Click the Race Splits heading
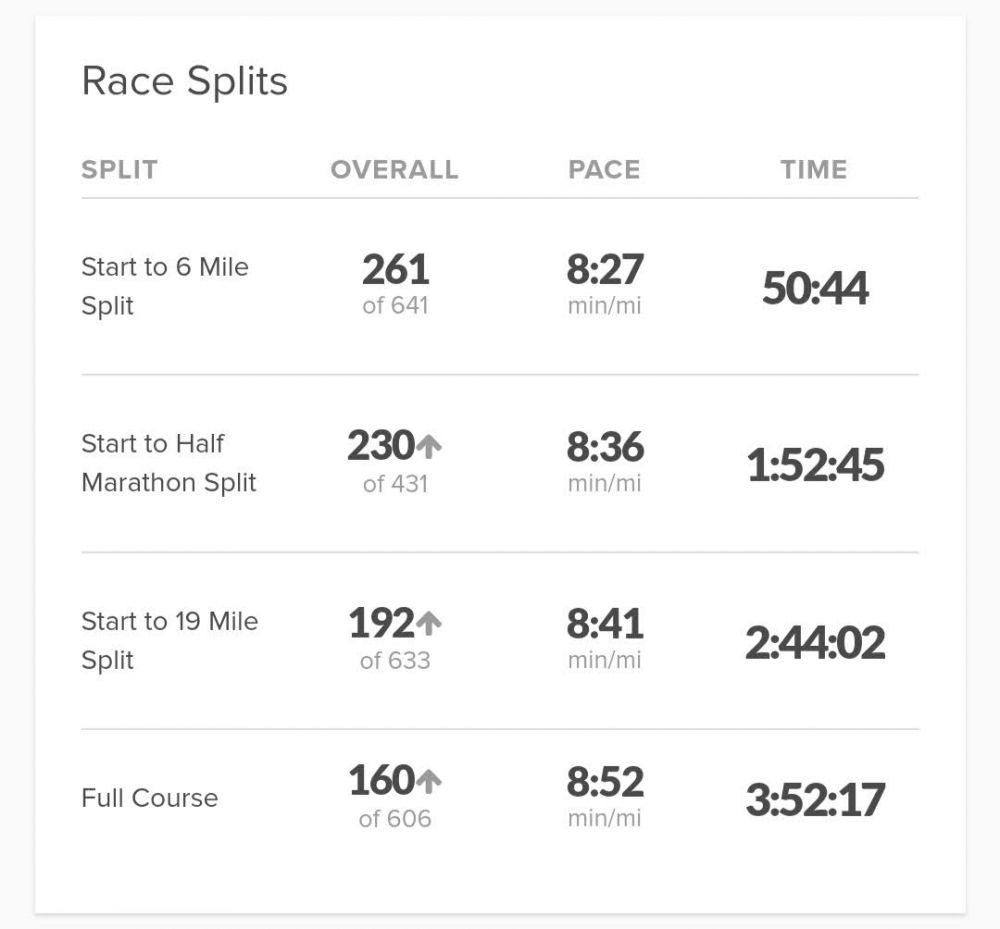The height and width of the screenshot is (929, 1000). 184,81
